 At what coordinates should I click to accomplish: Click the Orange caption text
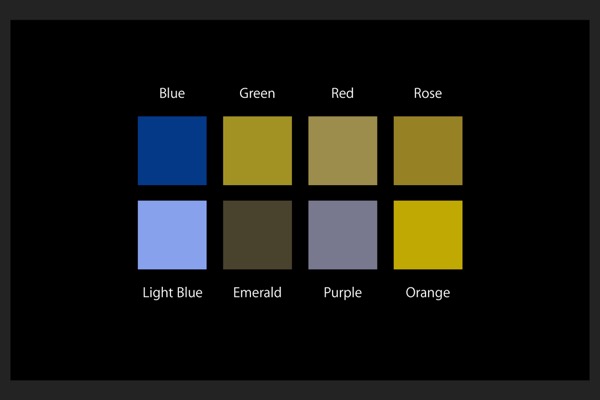[428, 293]
